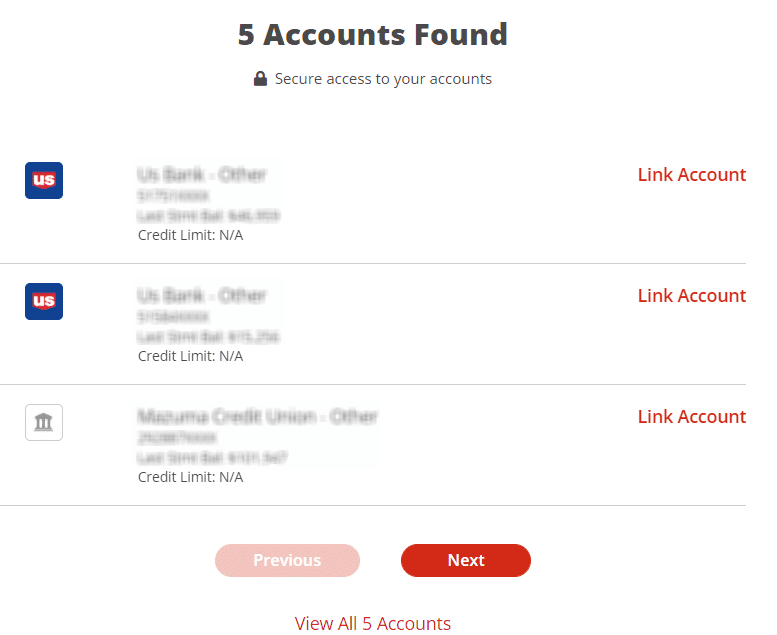Click the lock icon beside Secure access
The image size is (777, 635).
(260, 79)
